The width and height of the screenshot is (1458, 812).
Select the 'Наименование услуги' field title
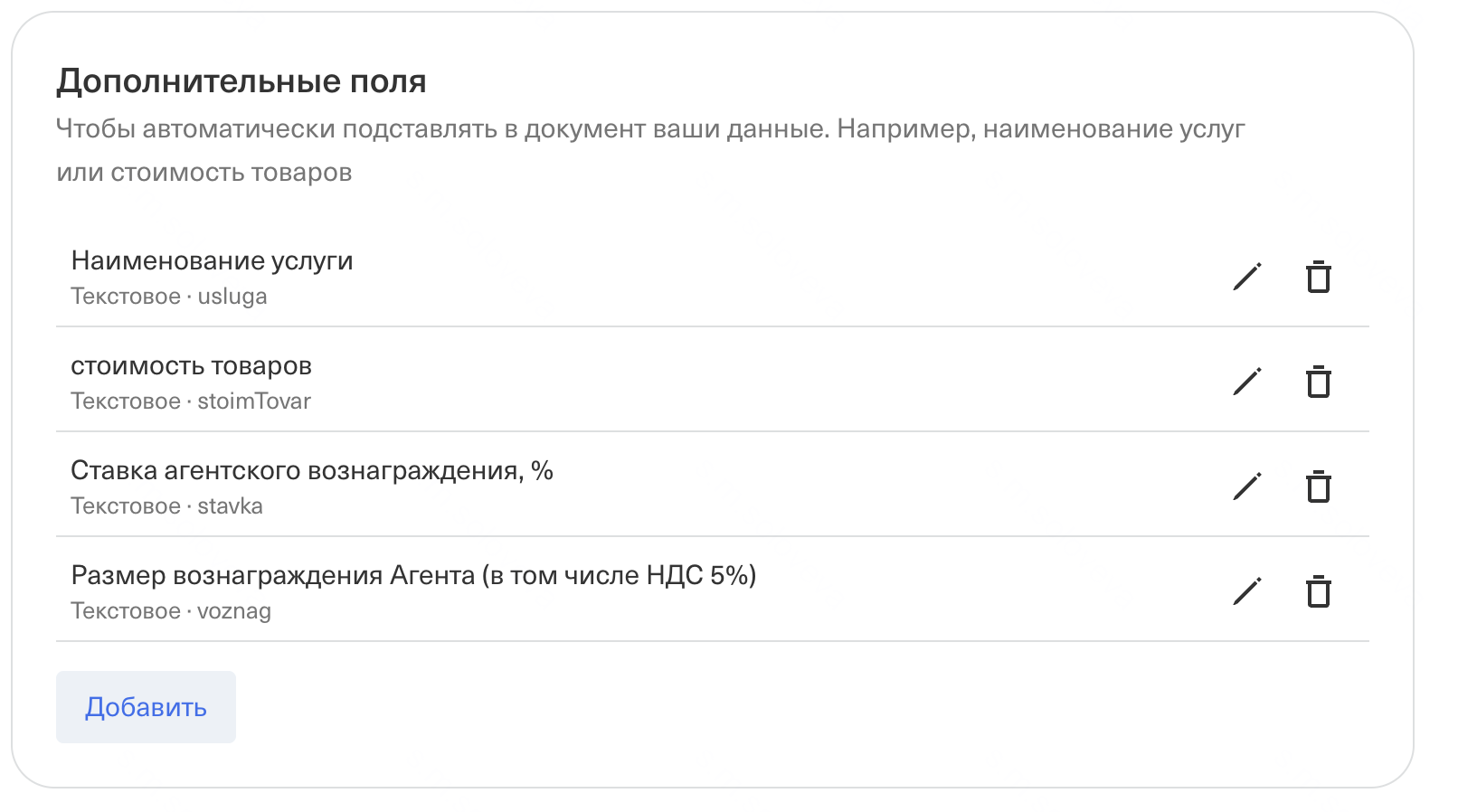click(x=212, y=261)
